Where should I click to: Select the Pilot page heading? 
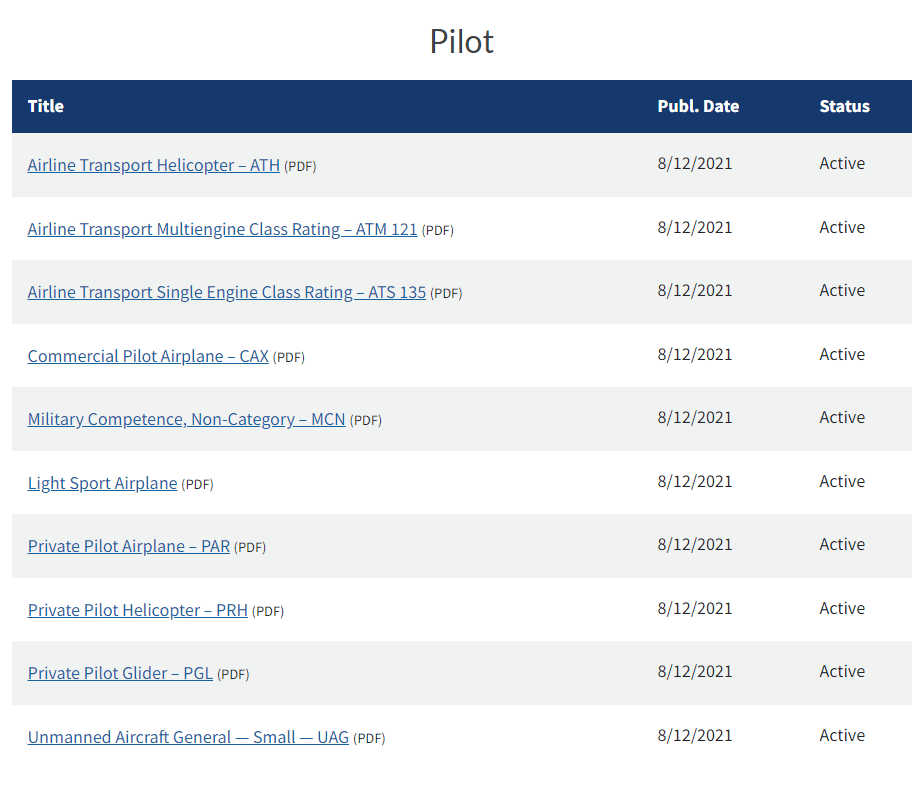(461, 41)
